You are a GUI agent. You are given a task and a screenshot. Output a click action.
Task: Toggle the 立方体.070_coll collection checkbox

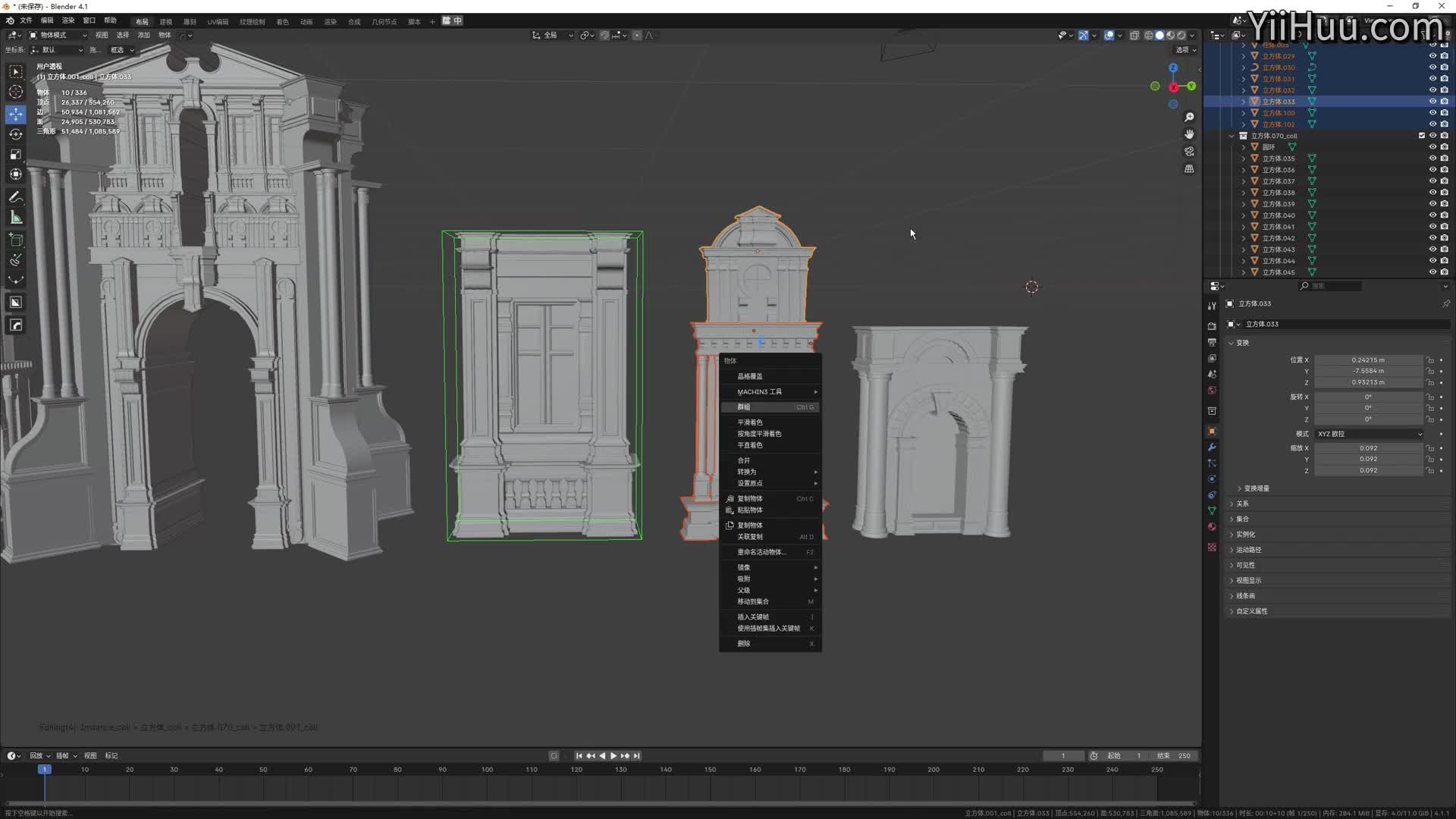click(1421, 136)
